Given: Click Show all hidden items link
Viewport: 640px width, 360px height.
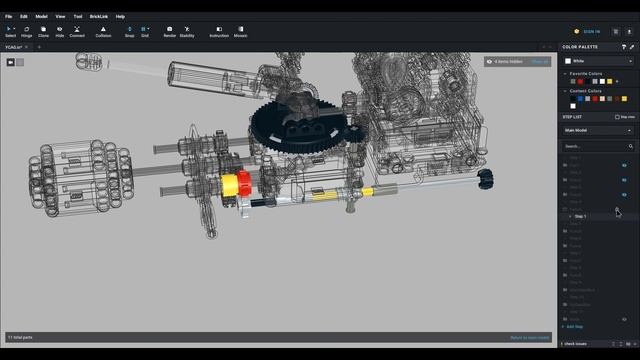Looking at the screenshot, I should click(x=540, y=62).
